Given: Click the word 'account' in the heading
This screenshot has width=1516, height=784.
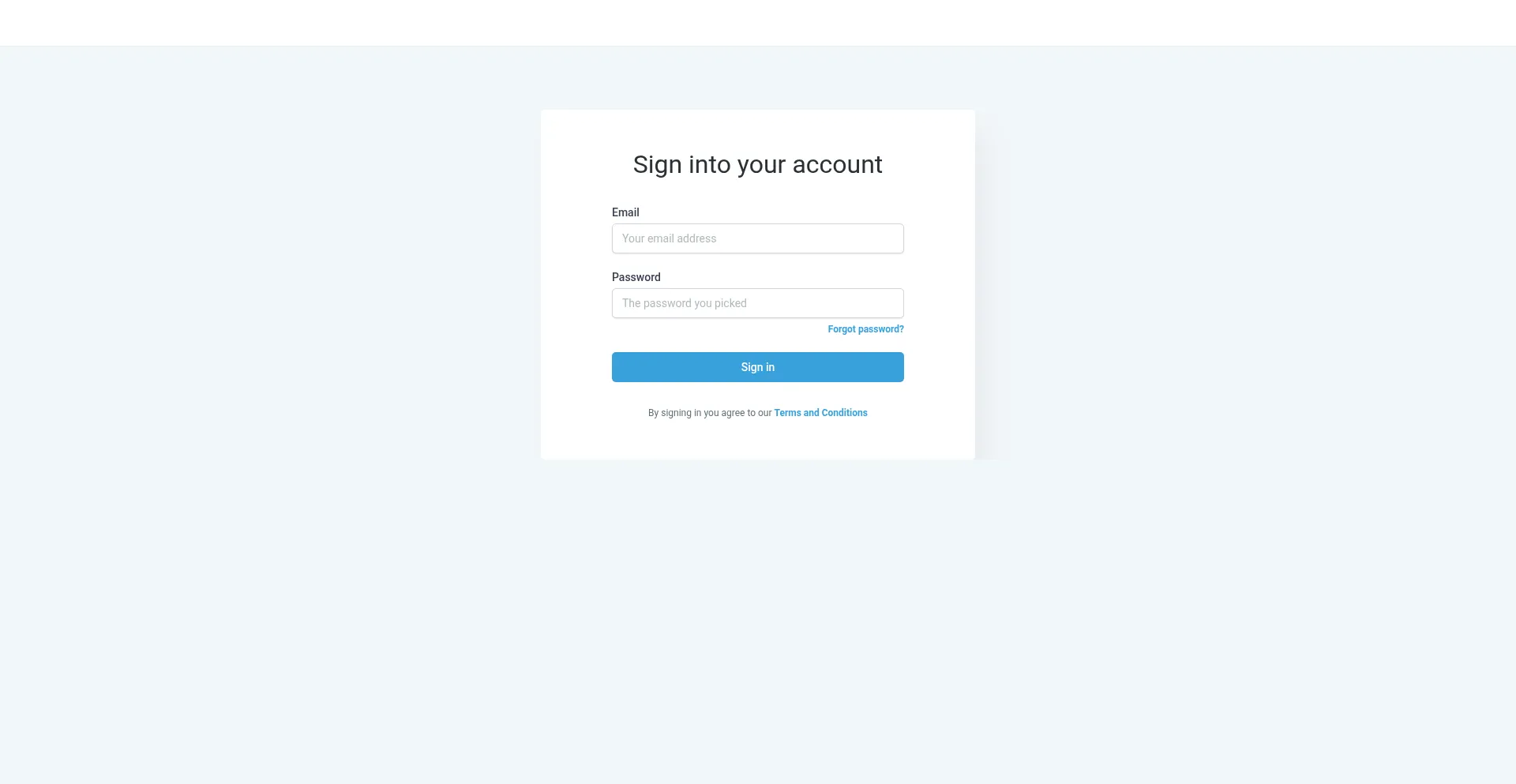Looking at the screenshot, I should tap(837, 165).
